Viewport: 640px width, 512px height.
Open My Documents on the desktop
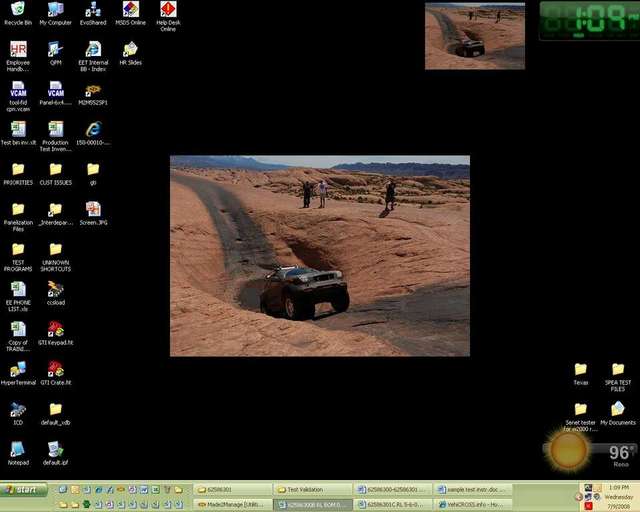point(618,413)
